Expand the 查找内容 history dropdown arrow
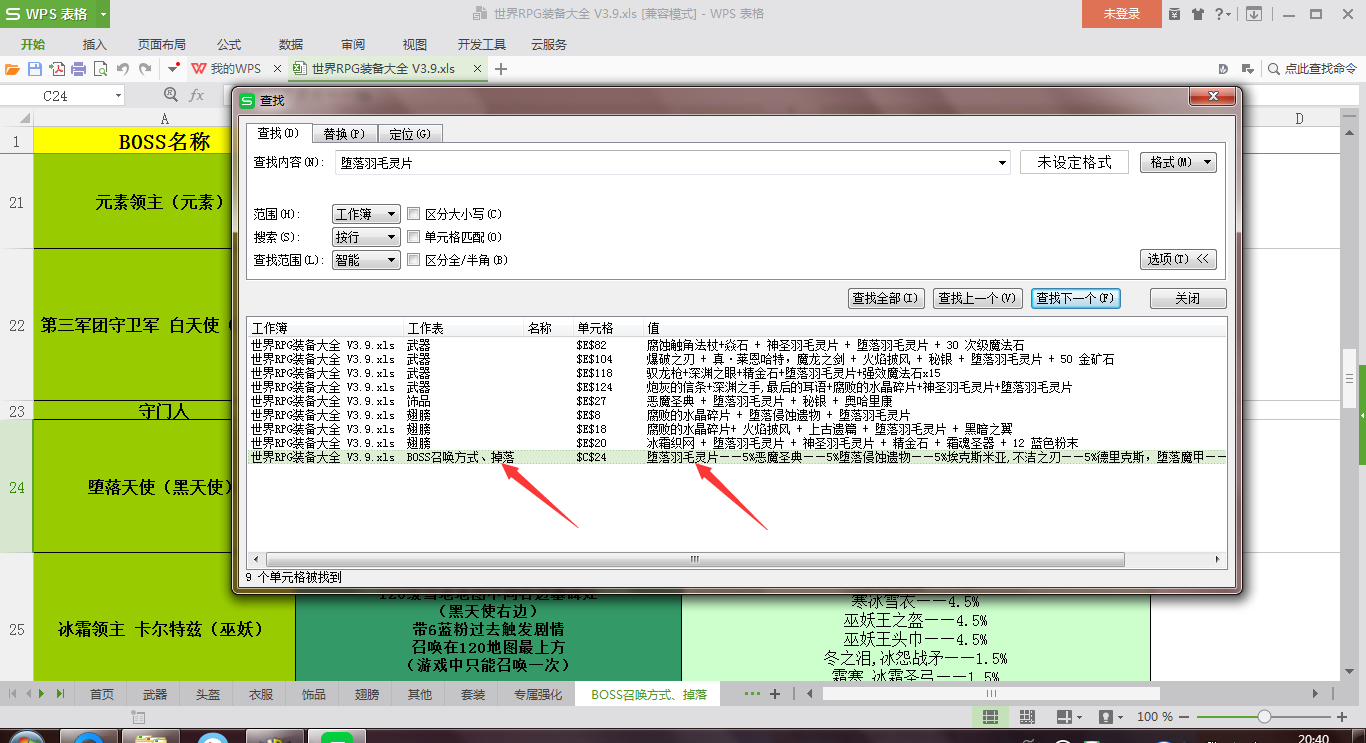 (1003, 162)
